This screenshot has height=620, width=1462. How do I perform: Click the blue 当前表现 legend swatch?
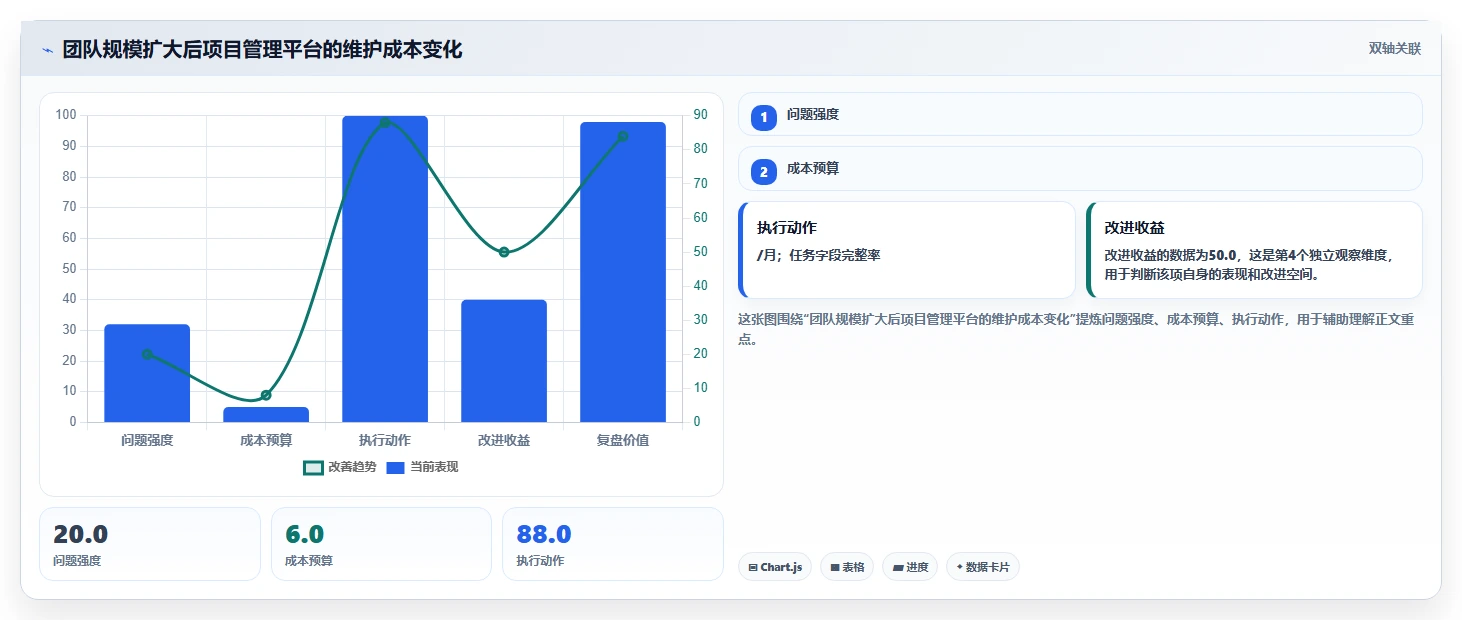[395, 467]
